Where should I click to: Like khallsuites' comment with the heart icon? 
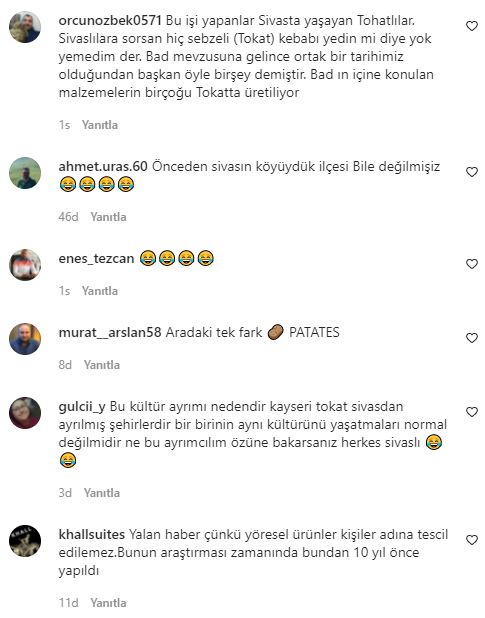click(x=472, y=540)
